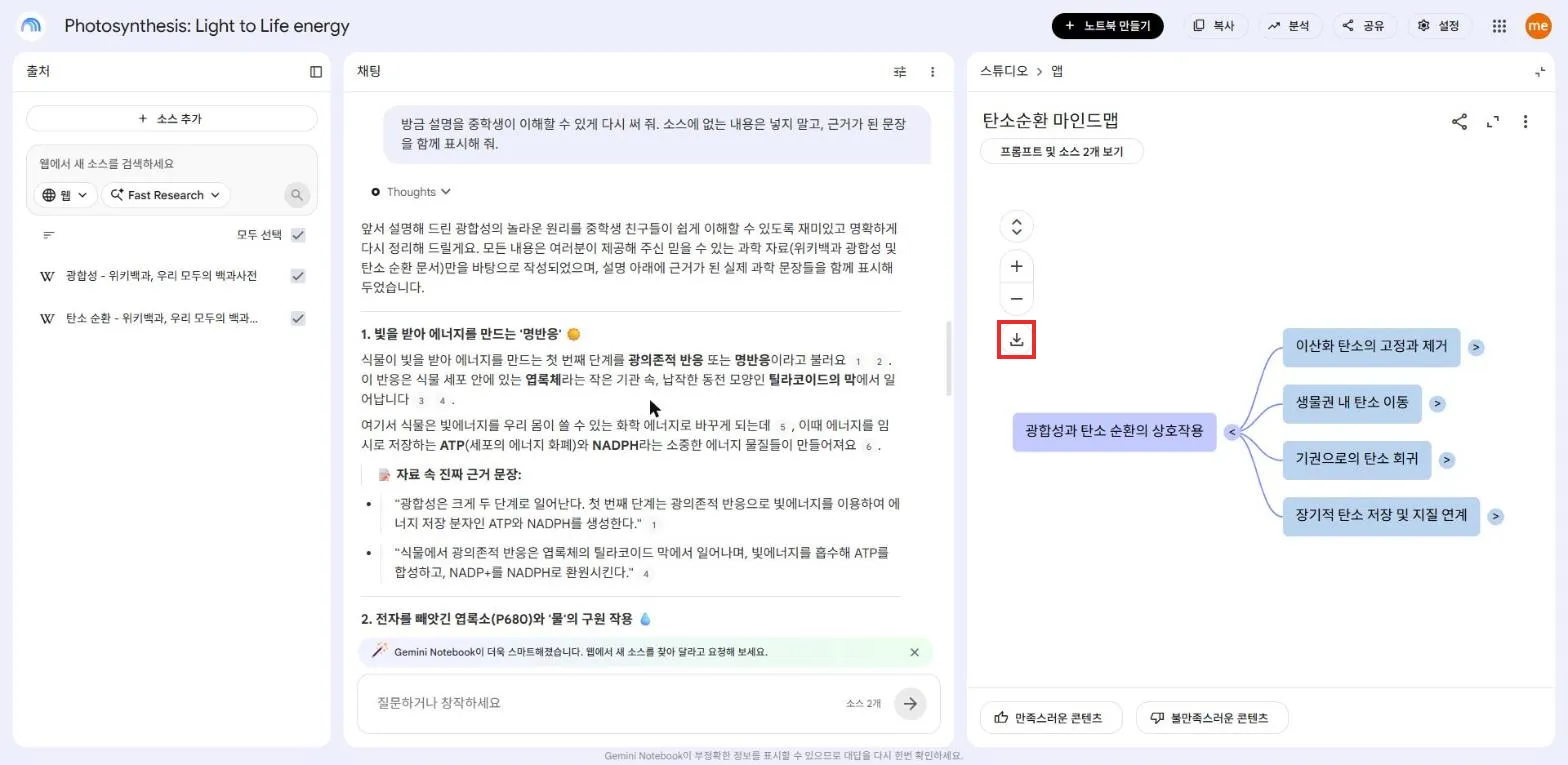Image resolution: width=1568 pixels, height=765 pixels.
Task: Open the 웹 source type dropdown
Action: [x=65, y=195]
